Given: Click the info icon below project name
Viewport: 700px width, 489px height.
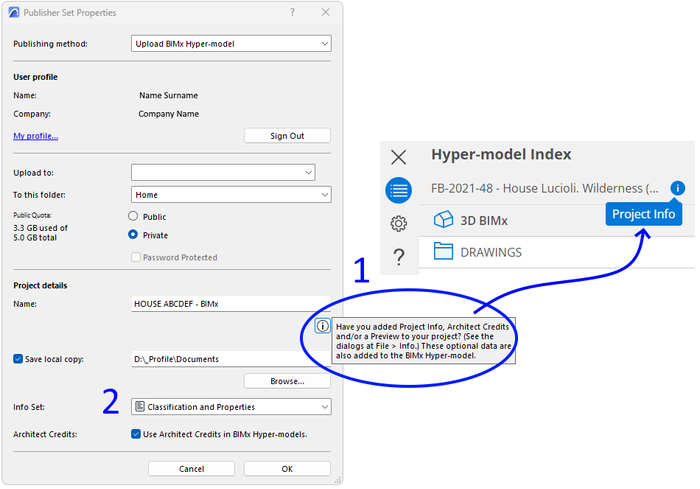Looking at the screenshot, I should (322, 326).
